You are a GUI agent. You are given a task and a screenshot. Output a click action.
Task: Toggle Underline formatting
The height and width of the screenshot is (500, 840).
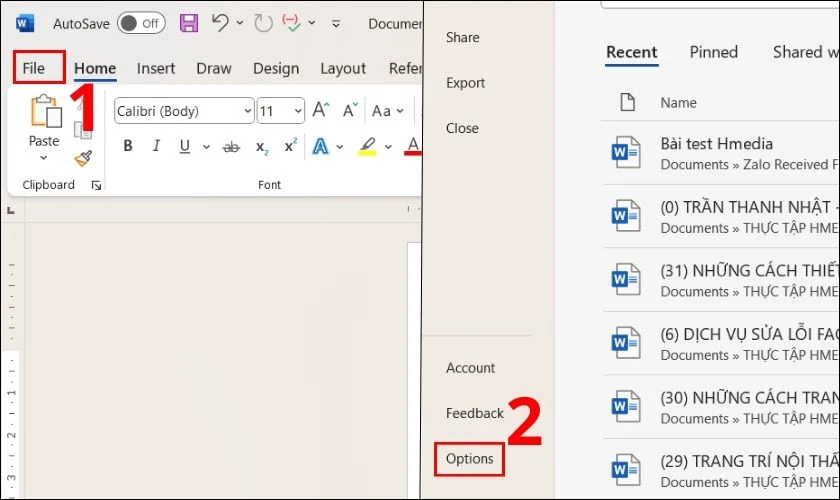pyautogui.click(x=185, y=146)
